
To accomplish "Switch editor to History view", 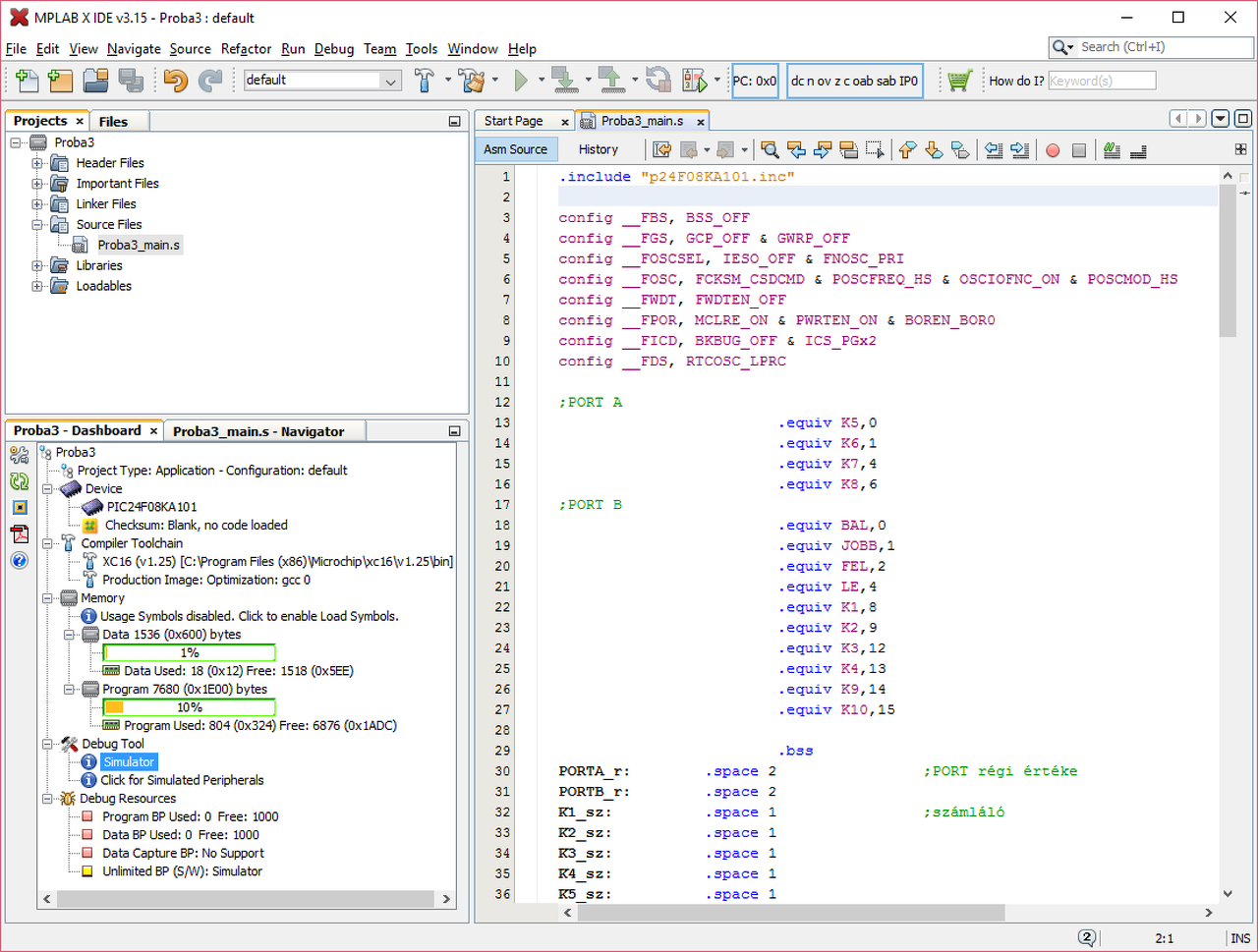I will pyautogui.click(x=598, y=149).
